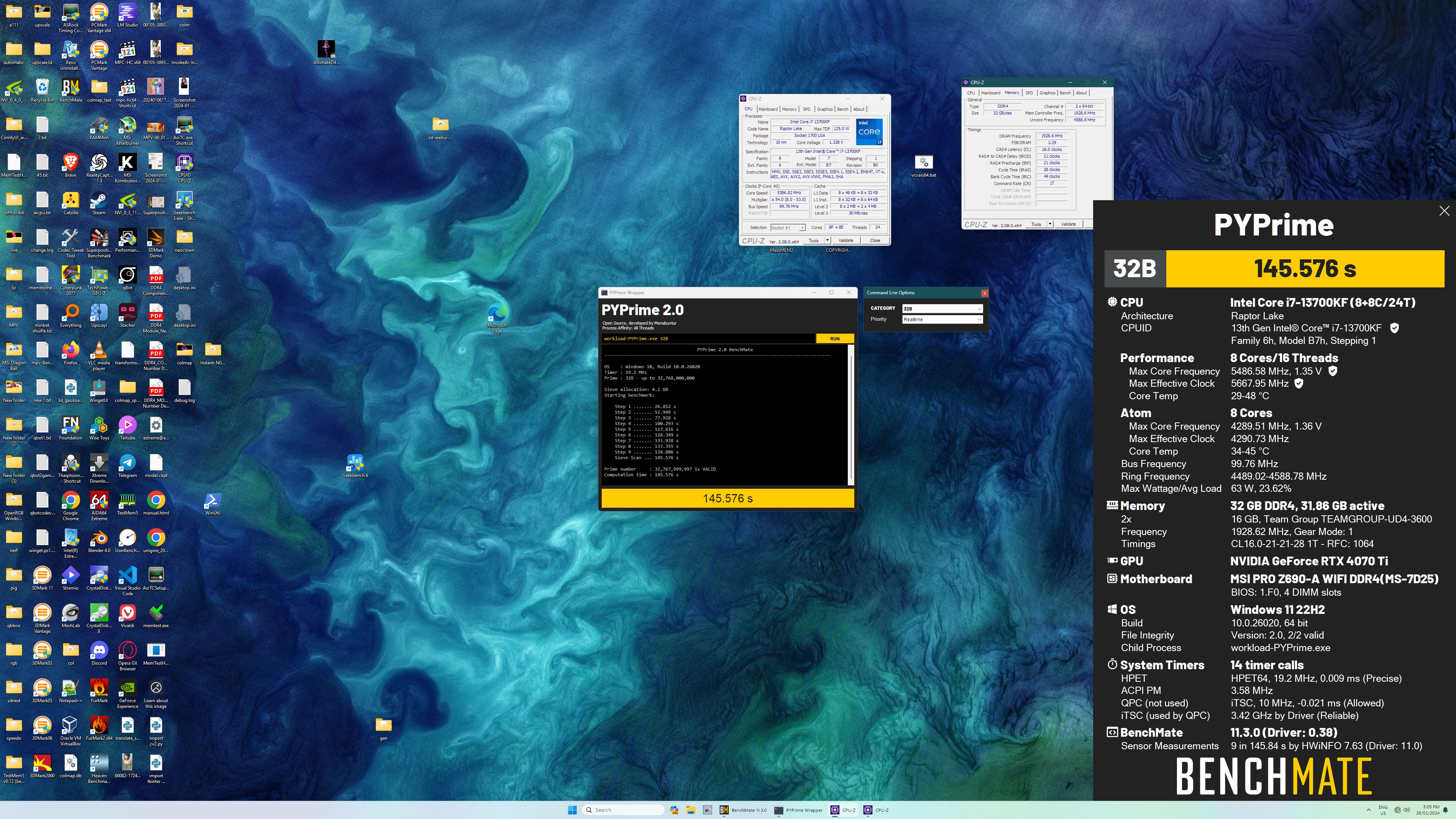Open the notification bell in system tray
Screen dimensions: 1456x819
pos(1446,810)
